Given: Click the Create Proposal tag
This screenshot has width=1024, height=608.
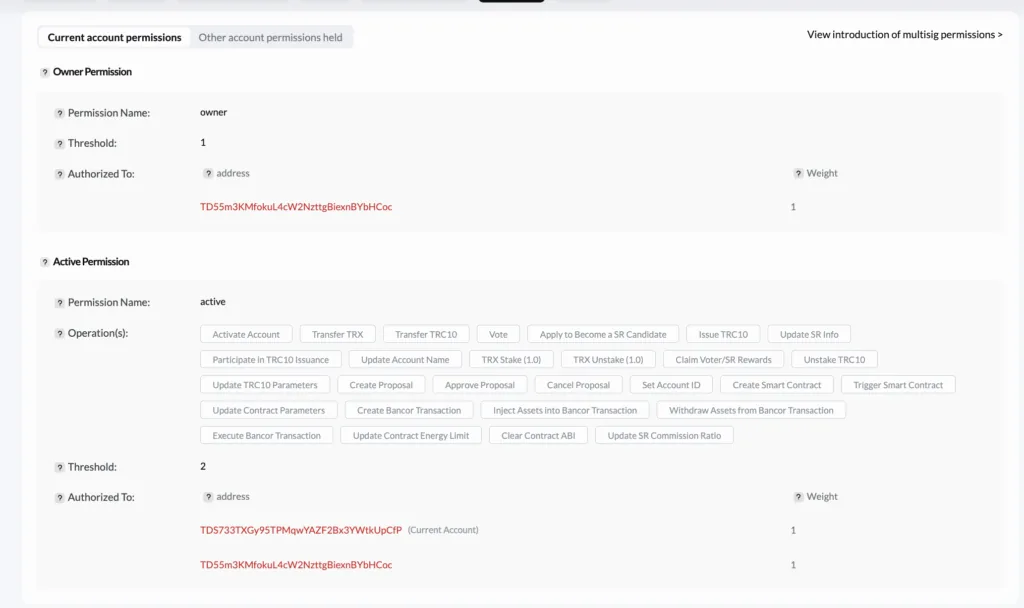Looking at the screenshot, I should (x=381, y=385).
